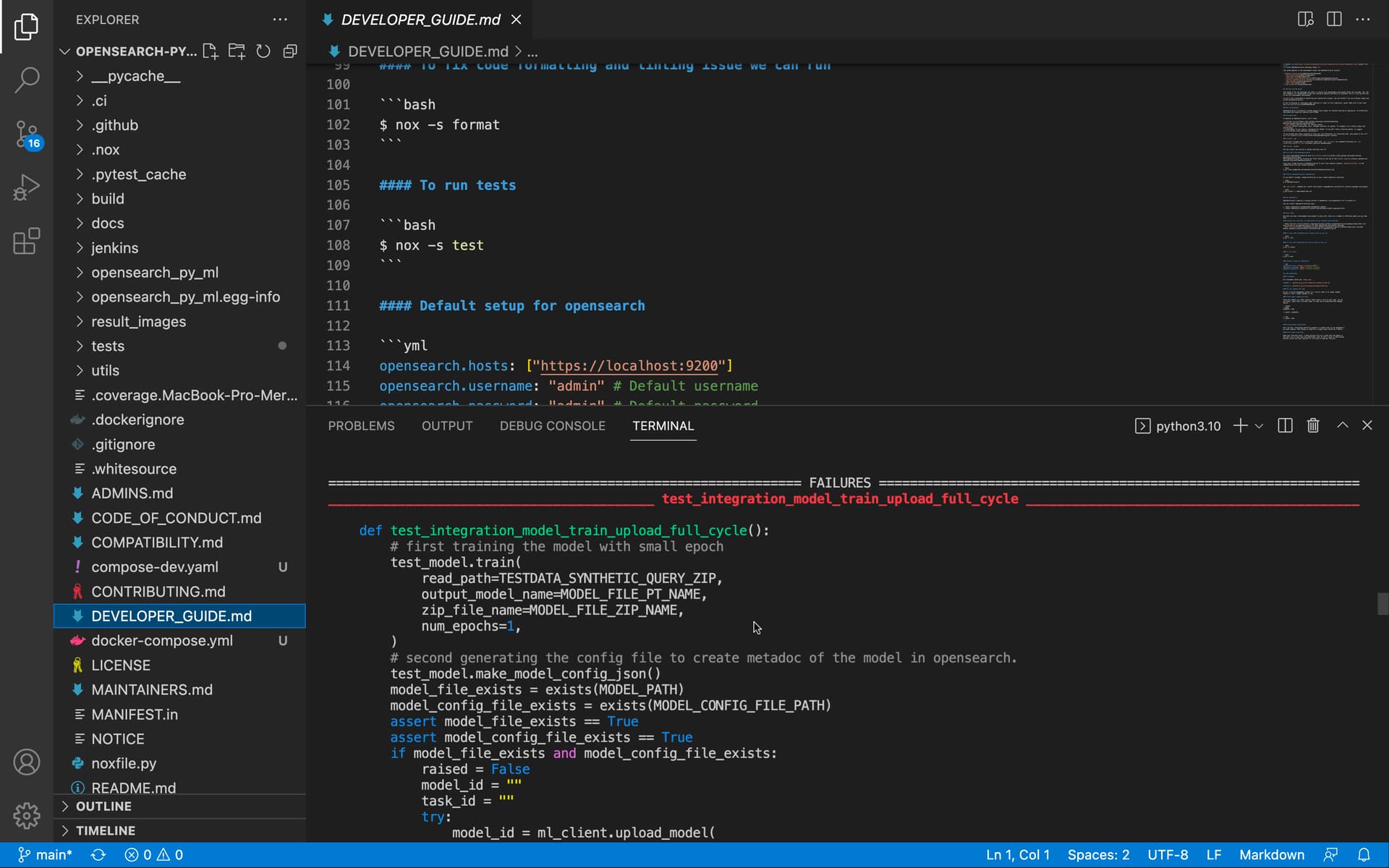The image size is (1389, 868).
Task: Open preview to the side
Action: 1305,20
